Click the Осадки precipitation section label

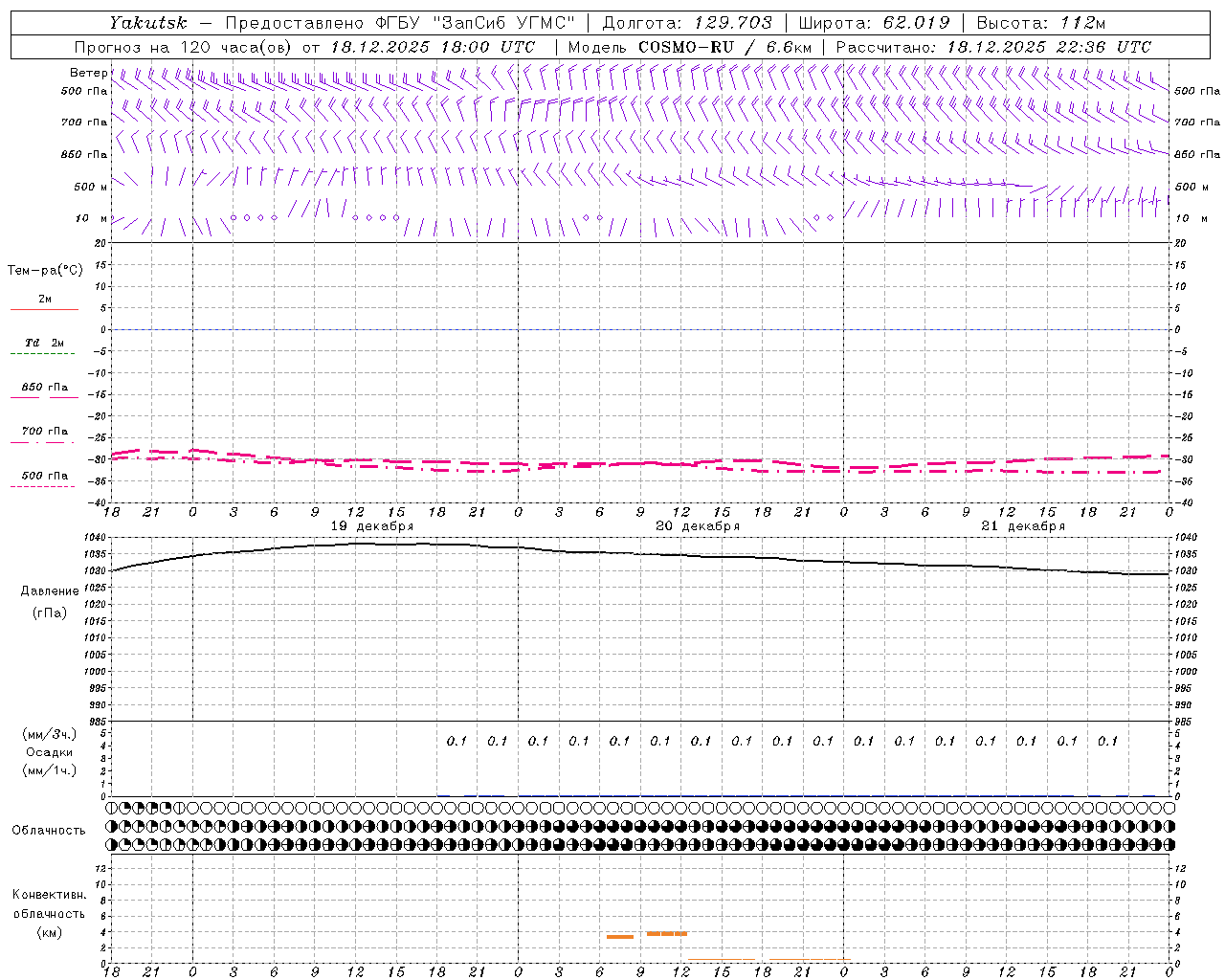tap(50, 752)
